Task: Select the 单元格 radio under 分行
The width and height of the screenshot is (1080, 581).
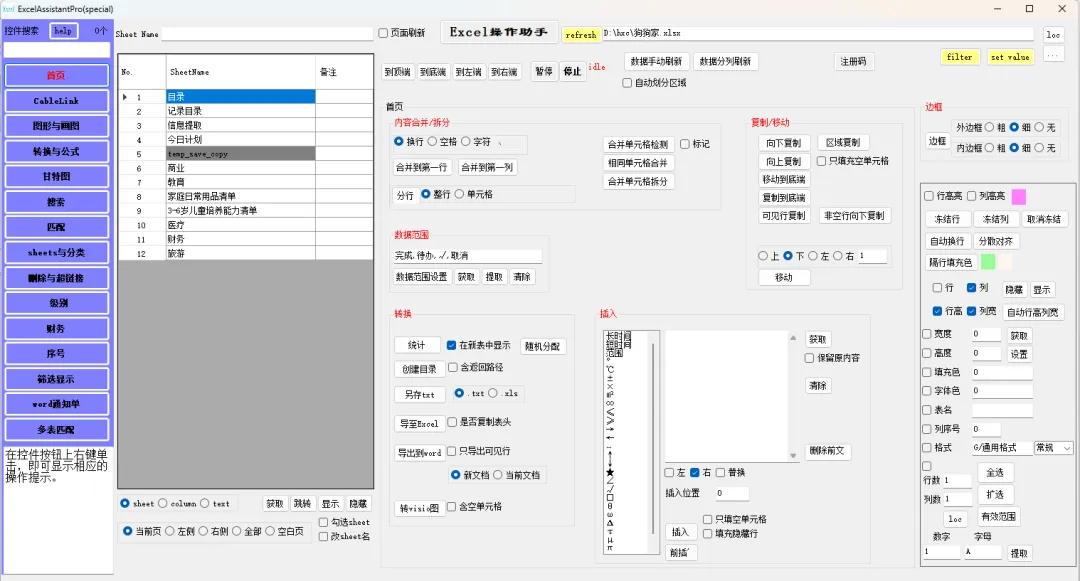Action: (x=459, y=194)
